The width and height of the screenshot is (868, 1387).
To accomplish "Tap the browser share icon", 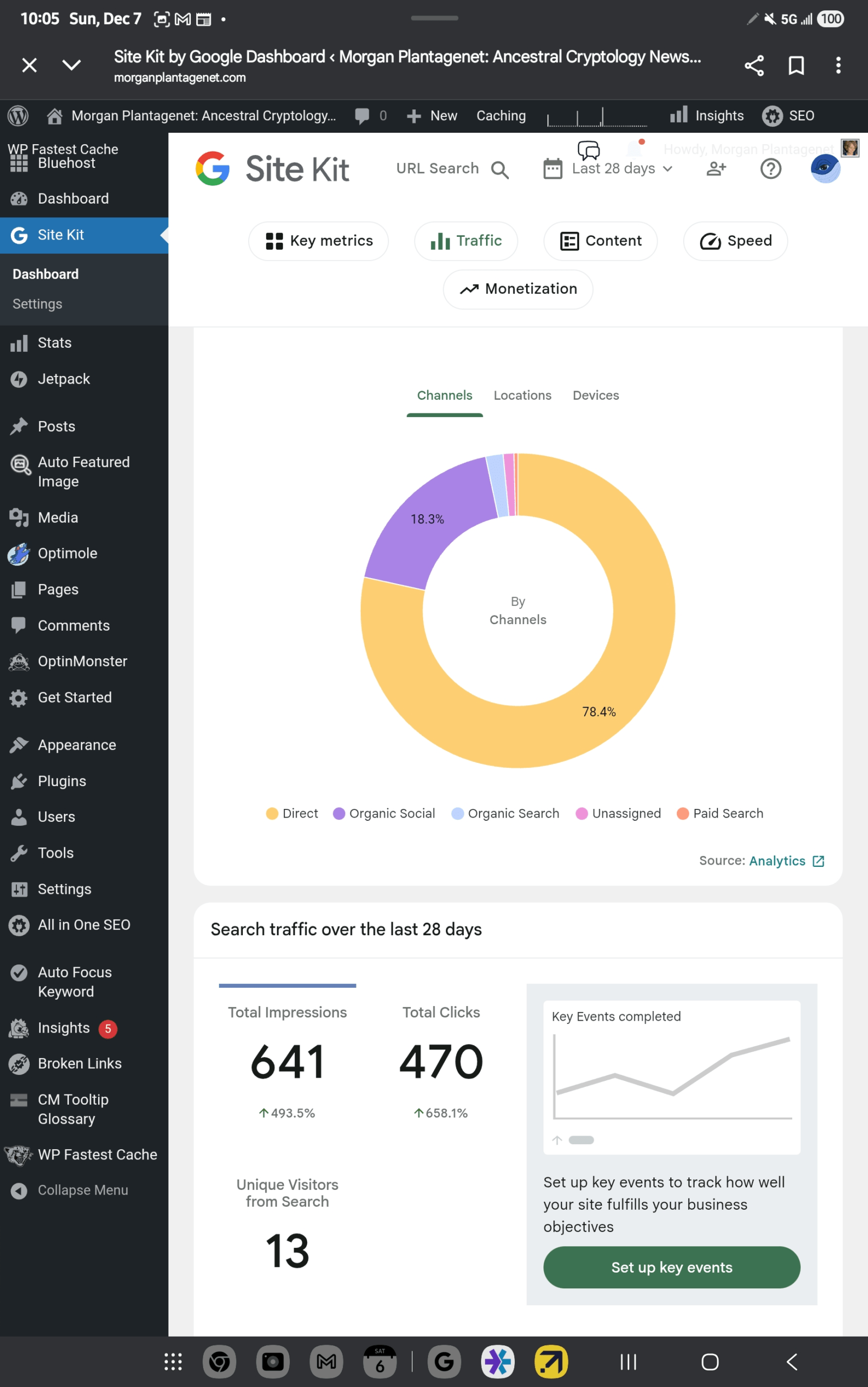I will coord(754,66).
